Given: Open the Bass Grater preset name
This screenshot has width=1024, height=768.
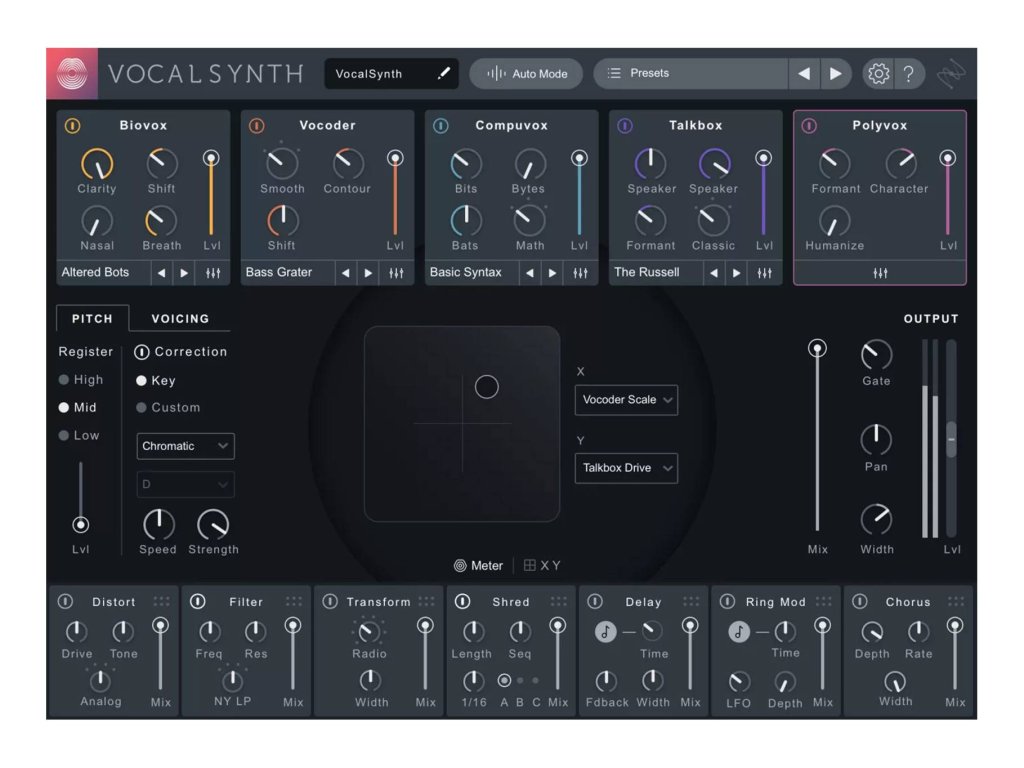Looking at the screenshot, I should [x=279, y=272].
